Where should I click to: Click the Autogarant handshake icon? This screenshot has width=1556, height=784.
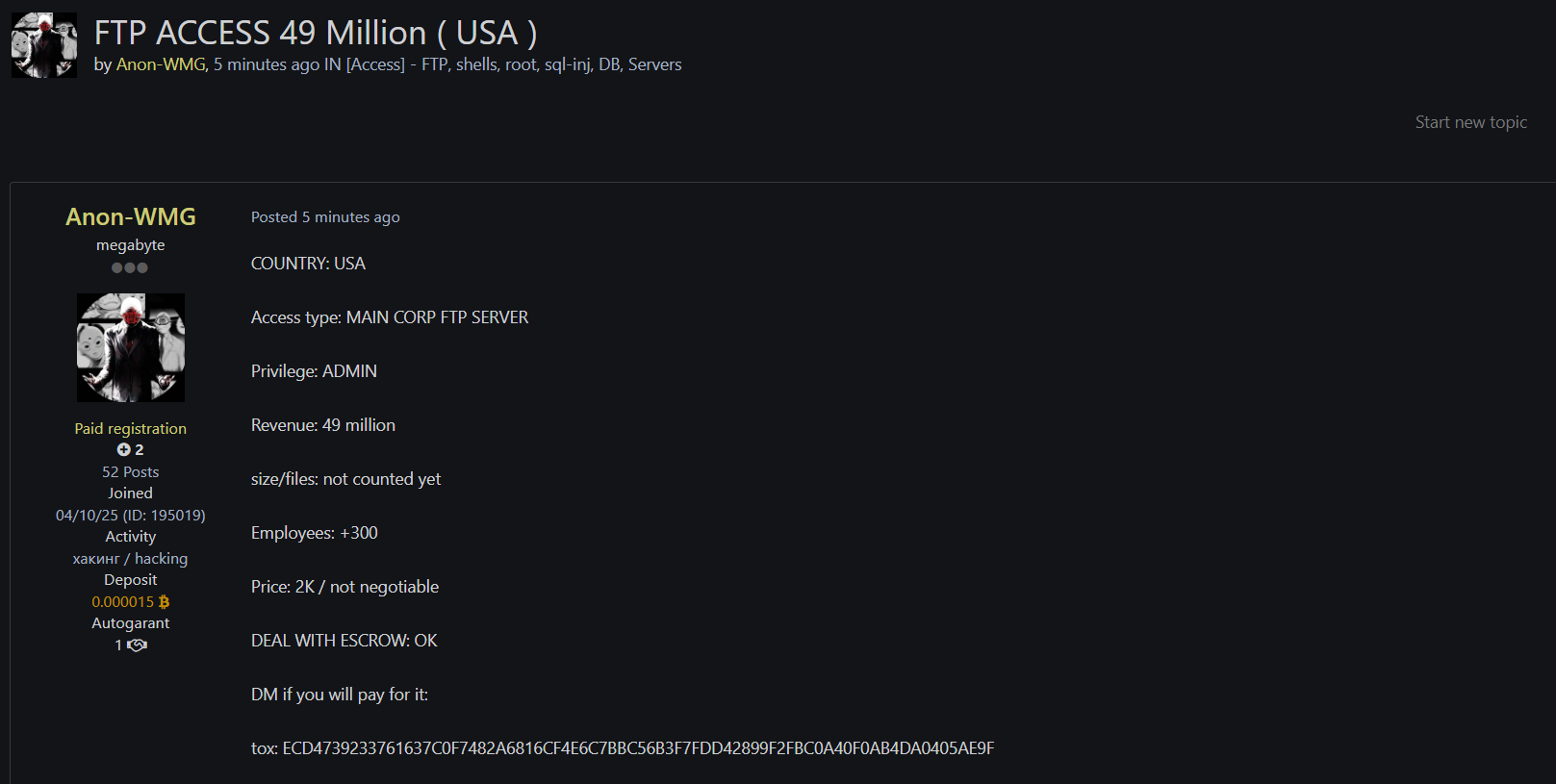[138, 645]
